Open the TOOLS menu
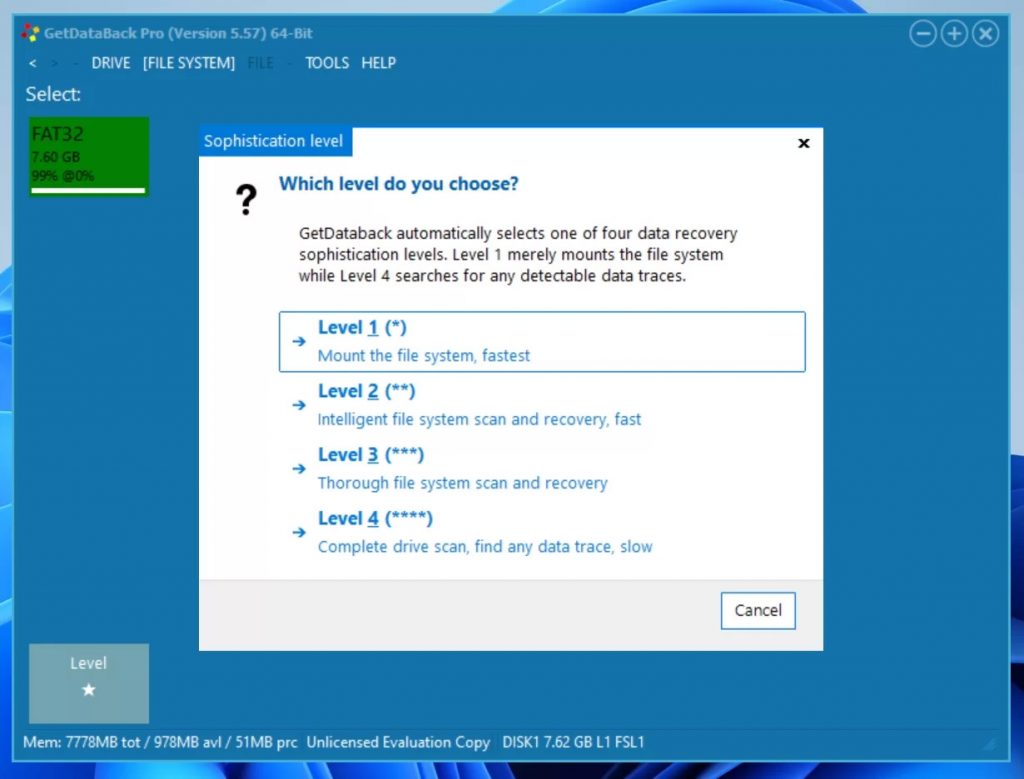Image resolution: width=1024 pixels, height=779 pixels. coord(326,62)
